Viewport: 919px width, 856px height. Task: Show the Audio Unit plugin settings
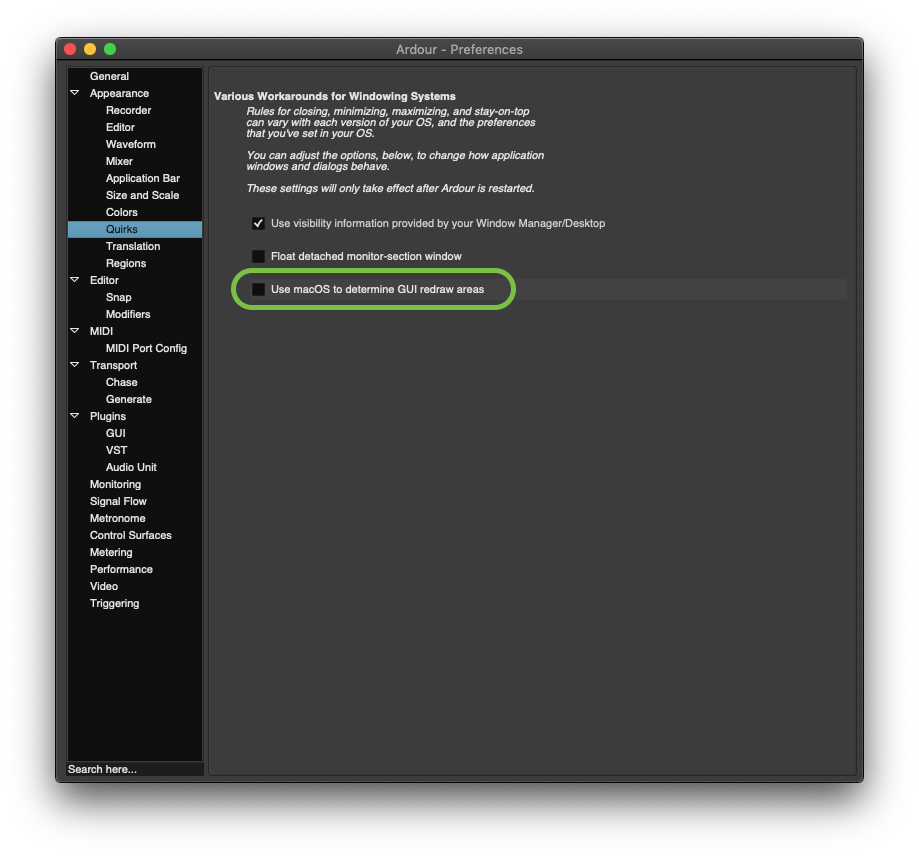(x=131, y=467)
